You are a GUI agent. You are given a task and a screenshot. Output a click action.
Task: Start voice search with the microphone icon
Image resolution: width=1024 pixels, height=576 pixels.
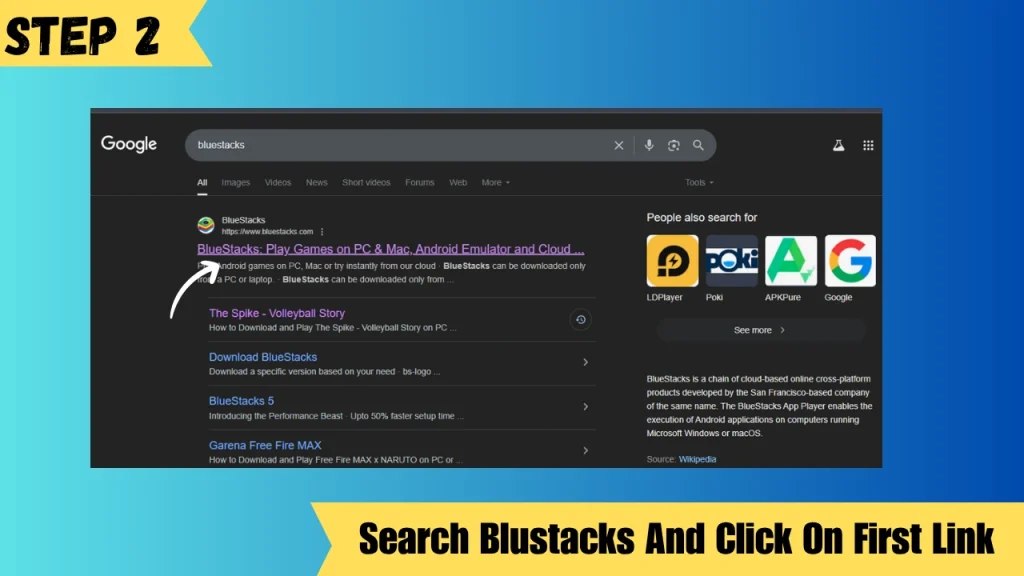pos(648,145)
